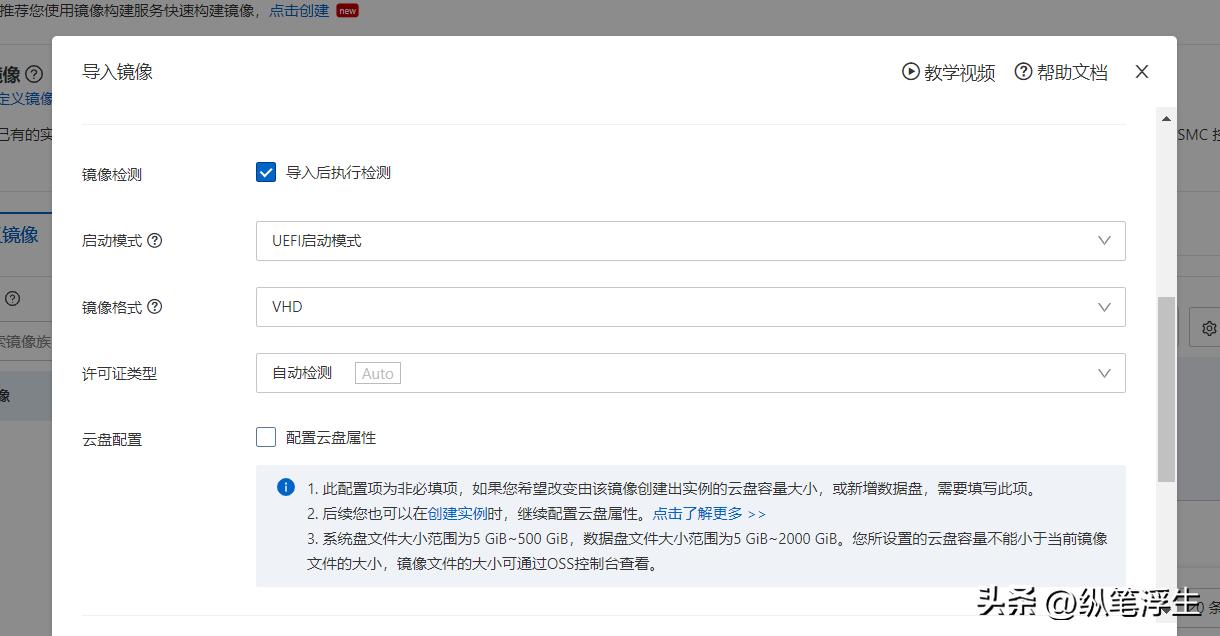Toggle the 镜像检测 checkbox off

click(265, 171)
